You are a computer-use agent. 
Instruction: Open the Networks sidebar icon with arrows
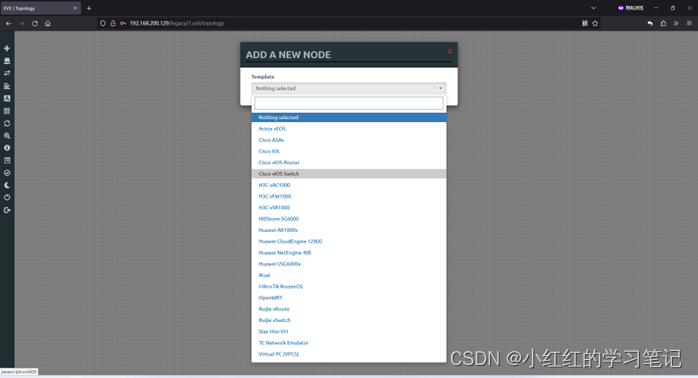(7, 73)
